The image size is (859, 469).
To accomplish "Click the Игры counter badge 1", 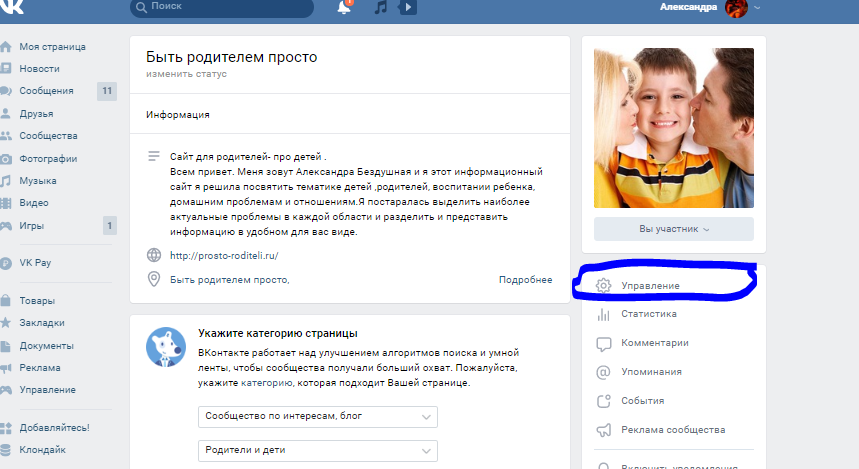I will pos(110,226).
